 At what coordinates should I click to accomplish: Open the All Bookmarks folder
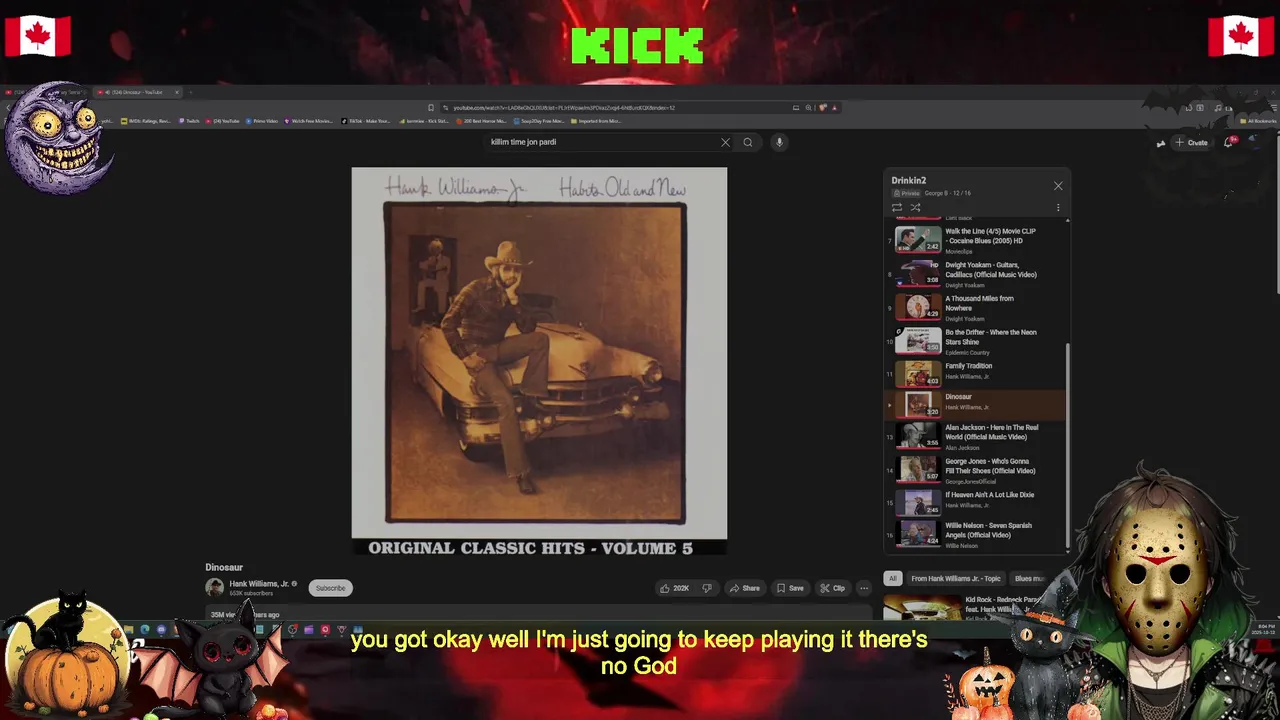(x=1256, y=121)
